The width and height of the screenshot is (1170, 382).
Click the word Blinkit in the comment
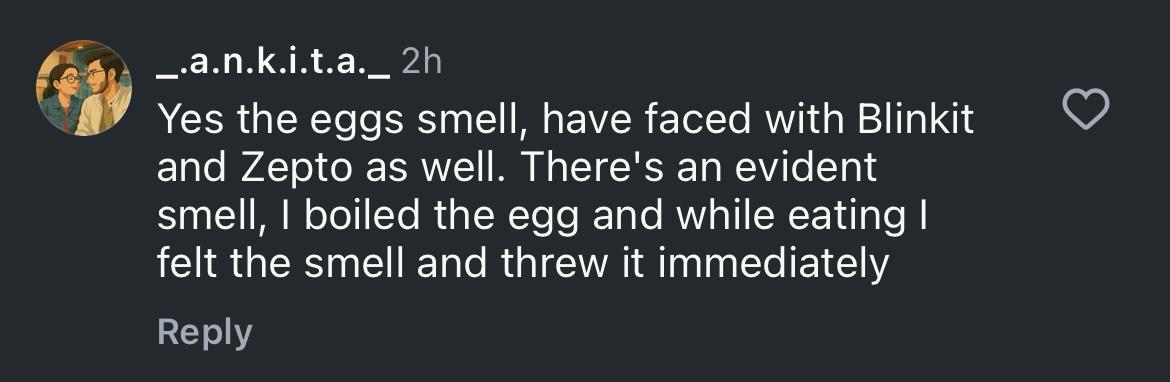916,119
